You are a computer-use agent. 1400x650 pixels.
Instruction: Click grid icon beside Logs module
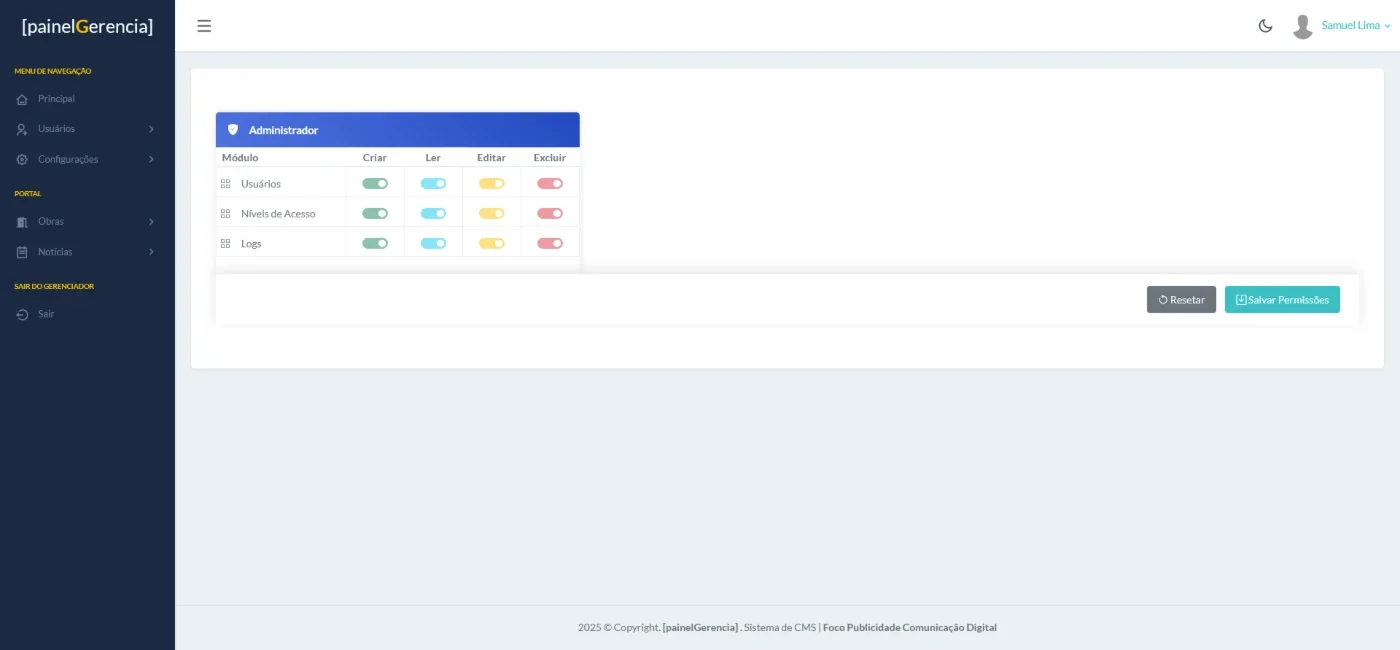[225, 244]
